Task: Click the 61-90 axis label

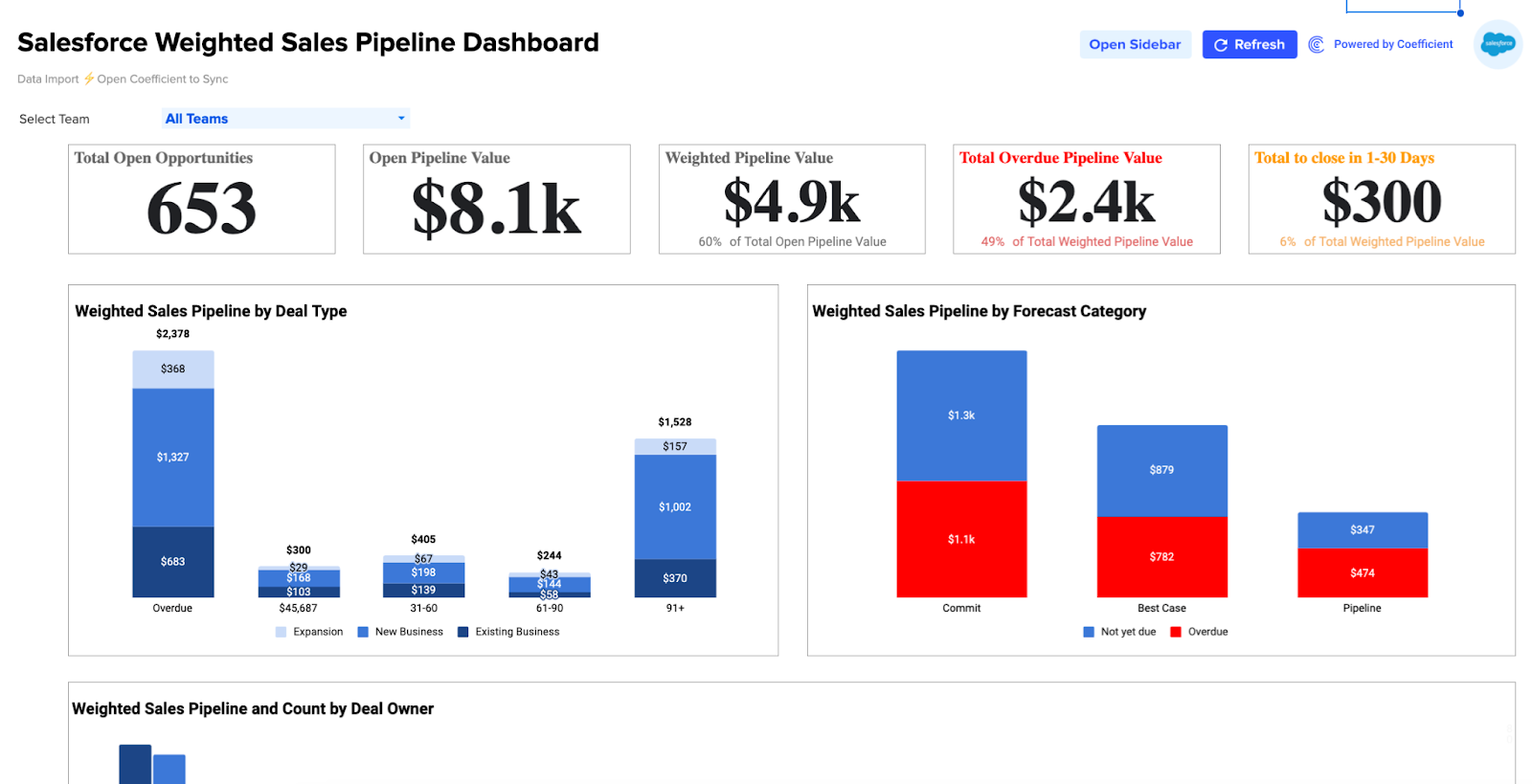Action: point(550,608)
